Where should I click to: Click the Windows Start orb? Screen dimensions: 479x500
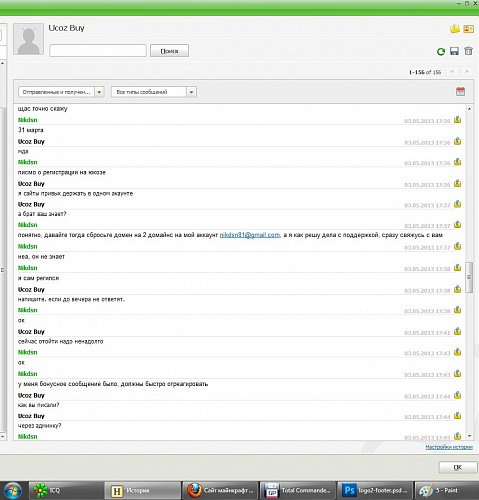click(x=12, y=490)
